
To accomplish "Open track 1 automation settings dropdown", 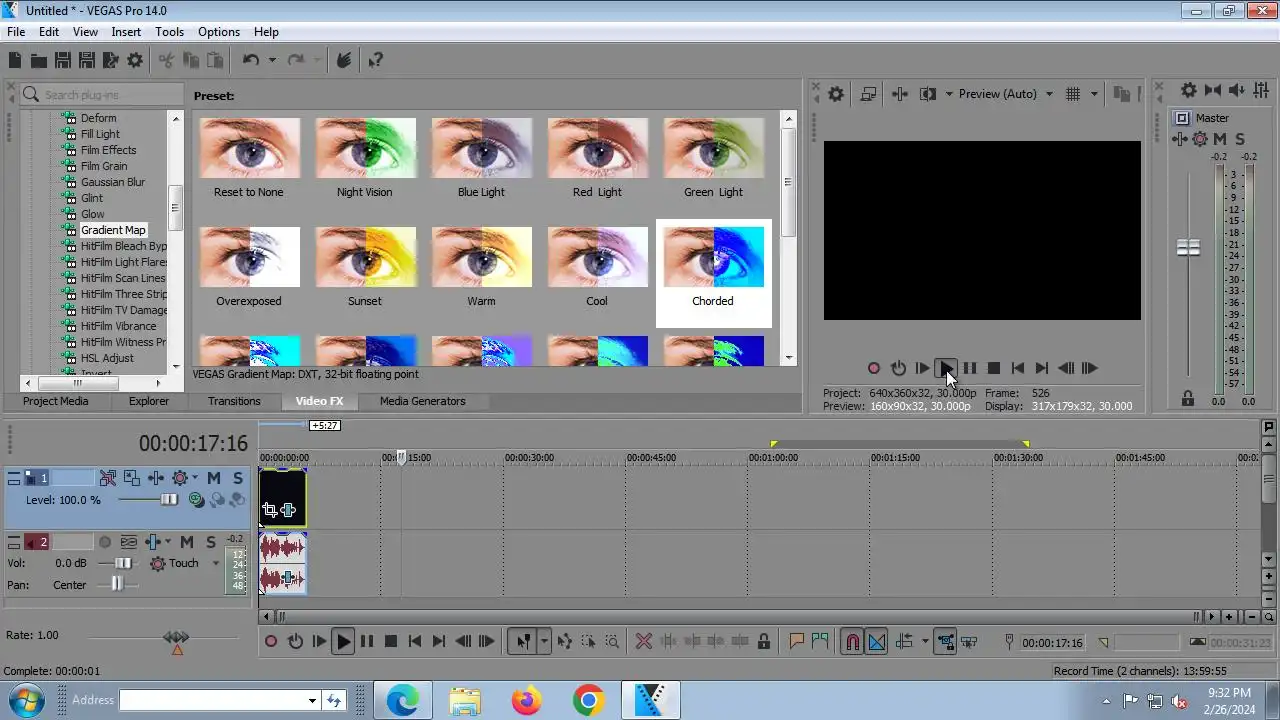I will coord(195,478).
